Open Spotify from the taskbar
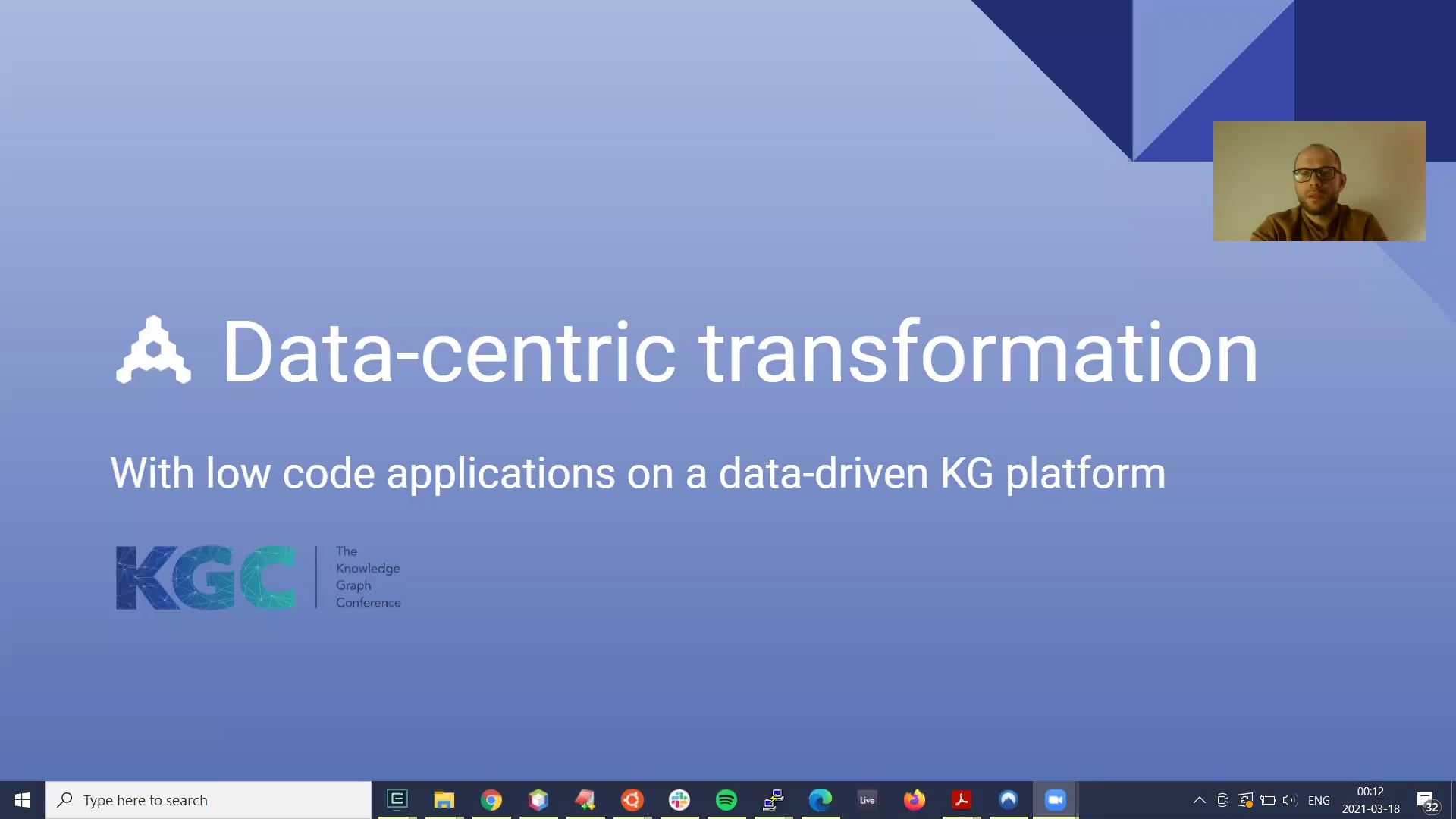Screen dimensions: 1456x819 (726, 799)
